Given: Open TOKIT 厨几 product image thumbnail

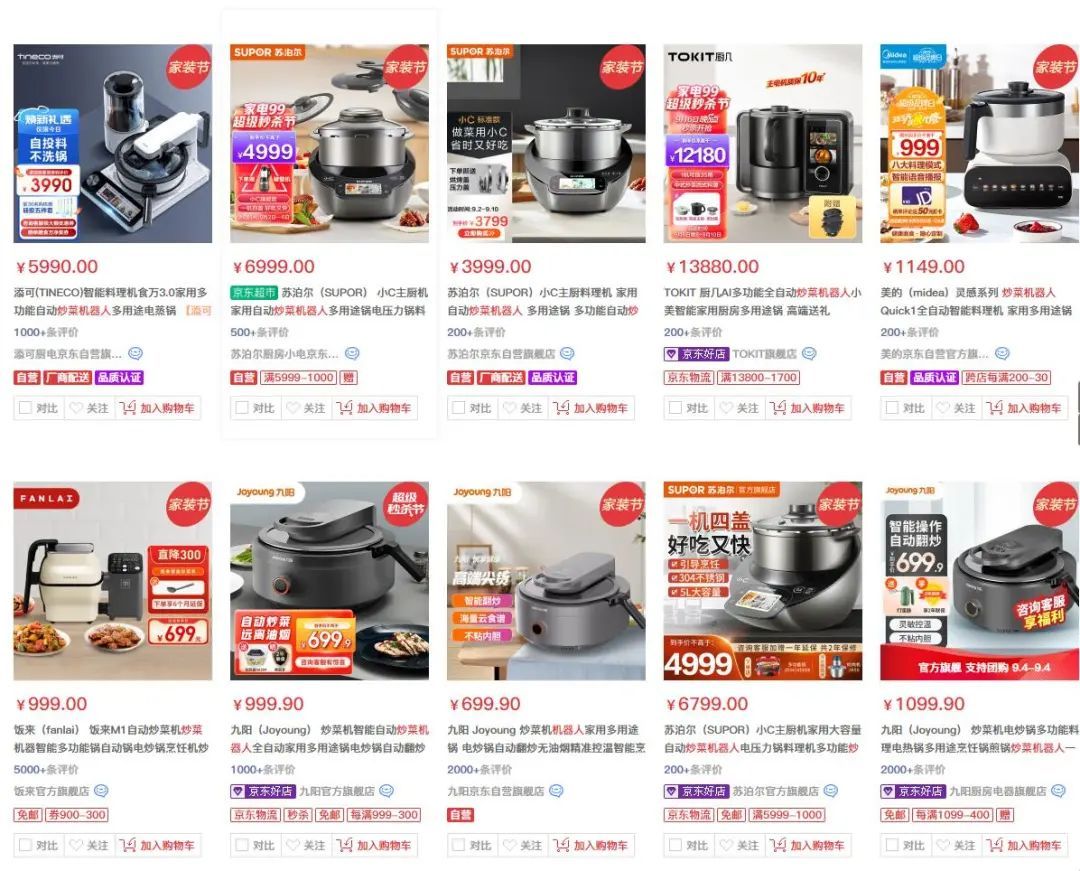Looking at the screenshot, I should [762, 143].
